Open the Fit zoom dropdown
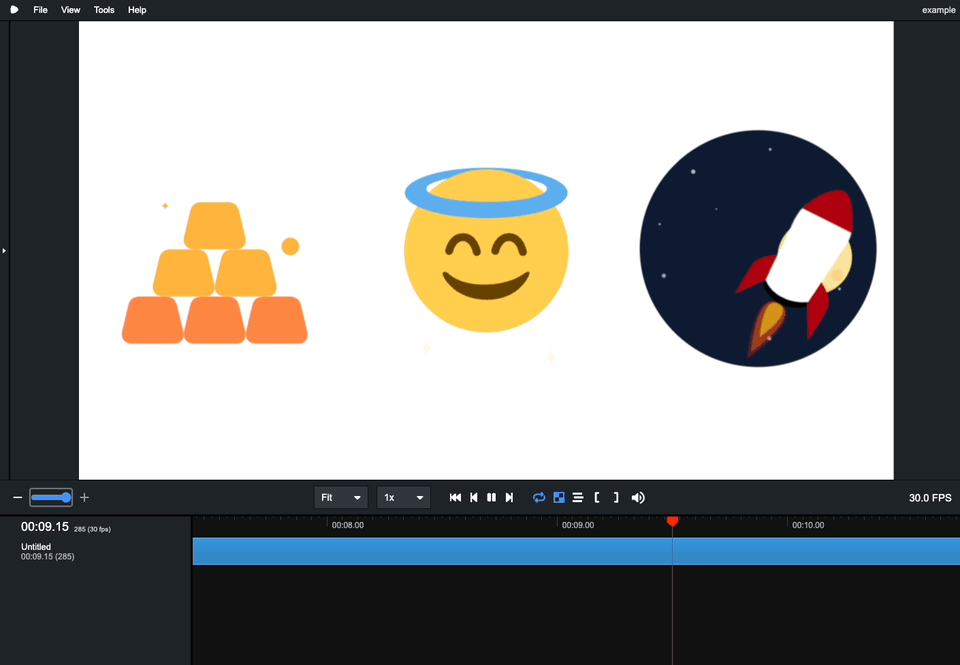The height and width of the screenshot is (665, 960). [341, 497]
